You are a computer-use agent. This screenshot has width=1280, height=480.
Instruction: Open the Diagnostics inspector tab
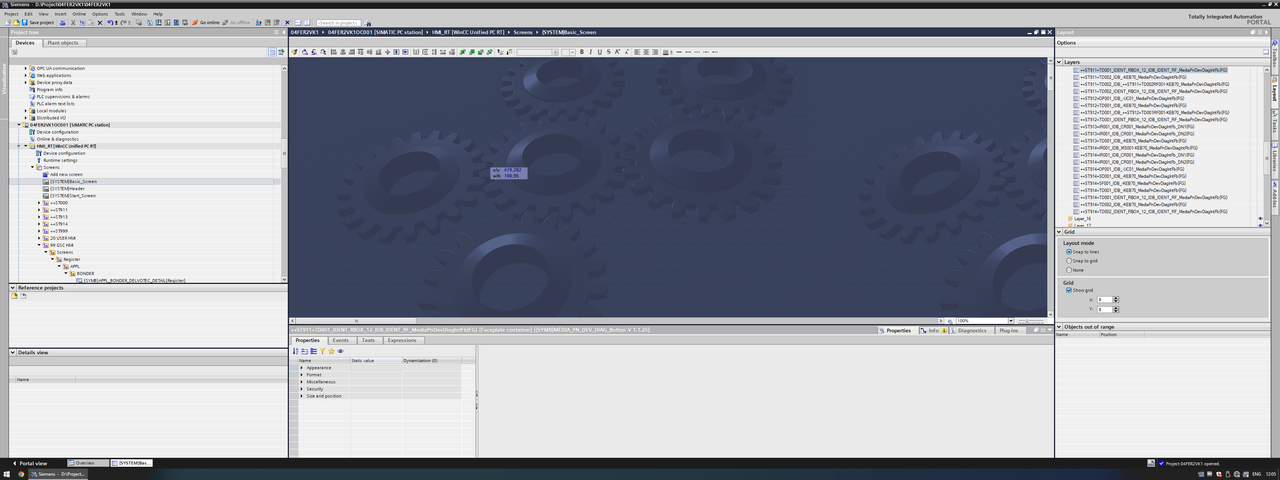[x=971, y=330]
